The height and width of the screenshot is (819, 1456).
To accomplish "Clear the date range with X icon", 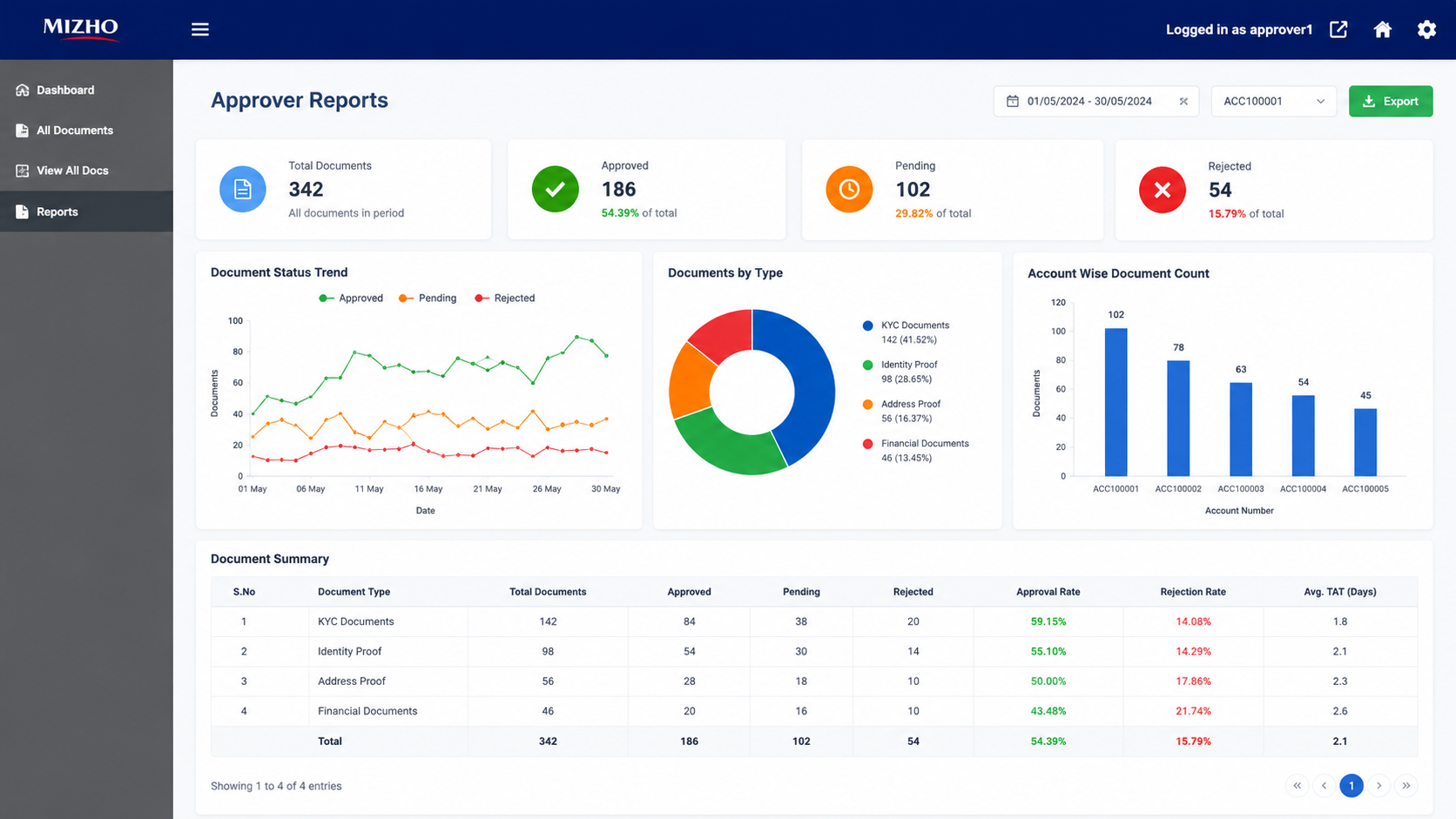I will click(1183, 101).
